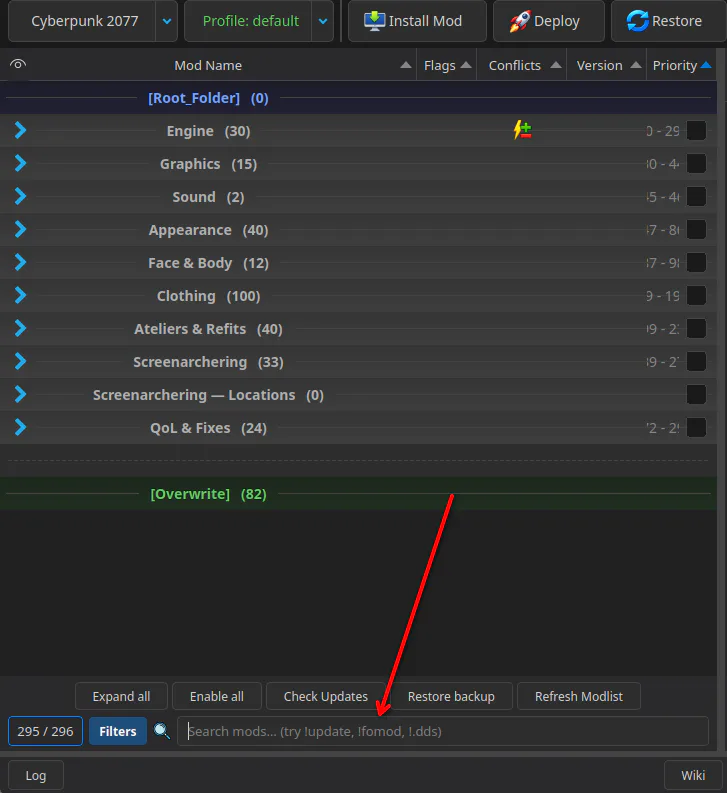Click the sort arrow next to Flags
727x793 pixels.
coord(466,65)
